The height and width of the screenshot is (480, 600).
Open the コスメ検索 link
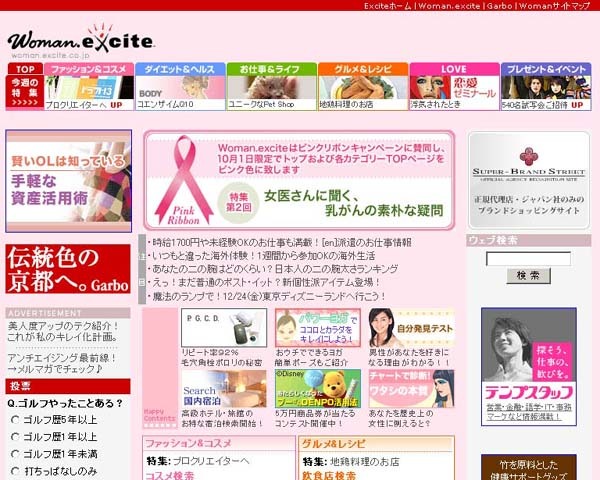170,475
